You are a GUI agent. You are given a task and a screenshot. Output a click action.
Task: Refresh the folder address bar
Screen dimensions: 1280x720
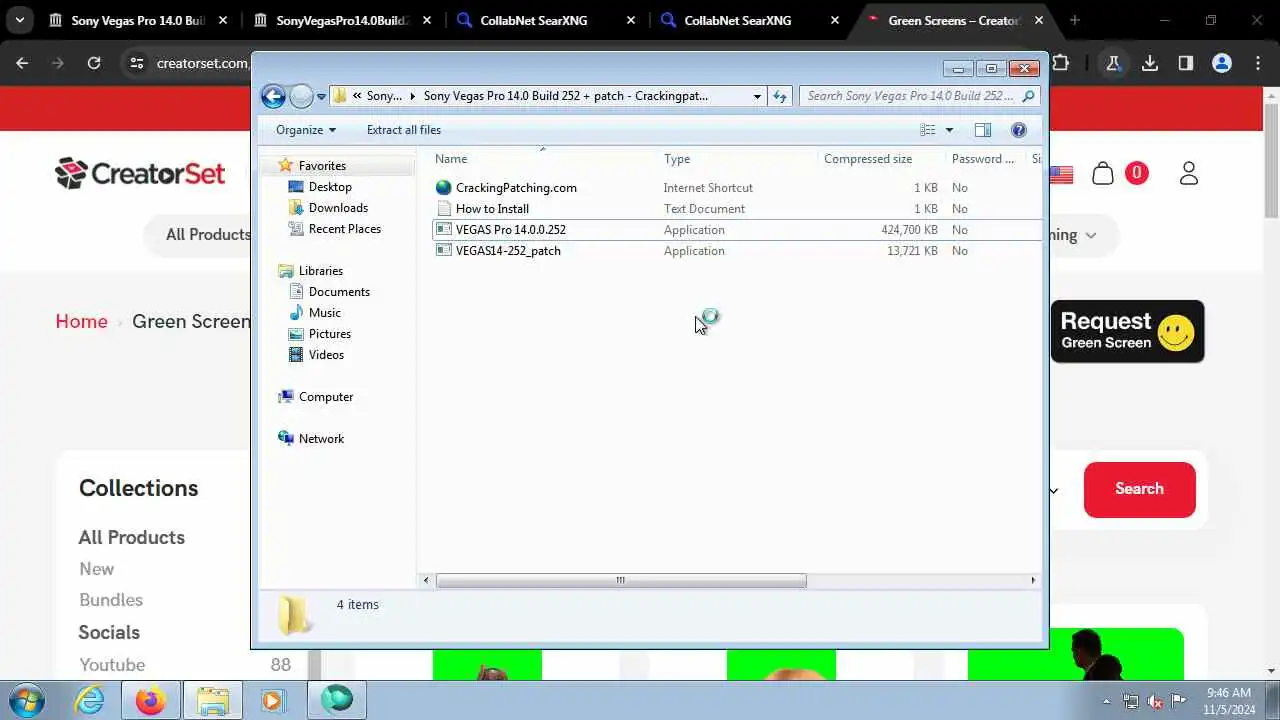point(780,96)
